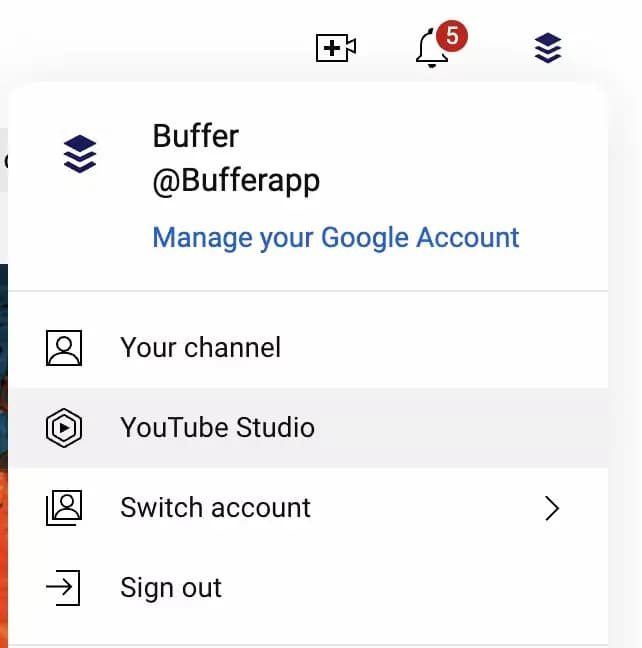Click the @Bufferapp handle text
Image resolution: width=642 pixels, height=648 pixels.
coord(236,181)
